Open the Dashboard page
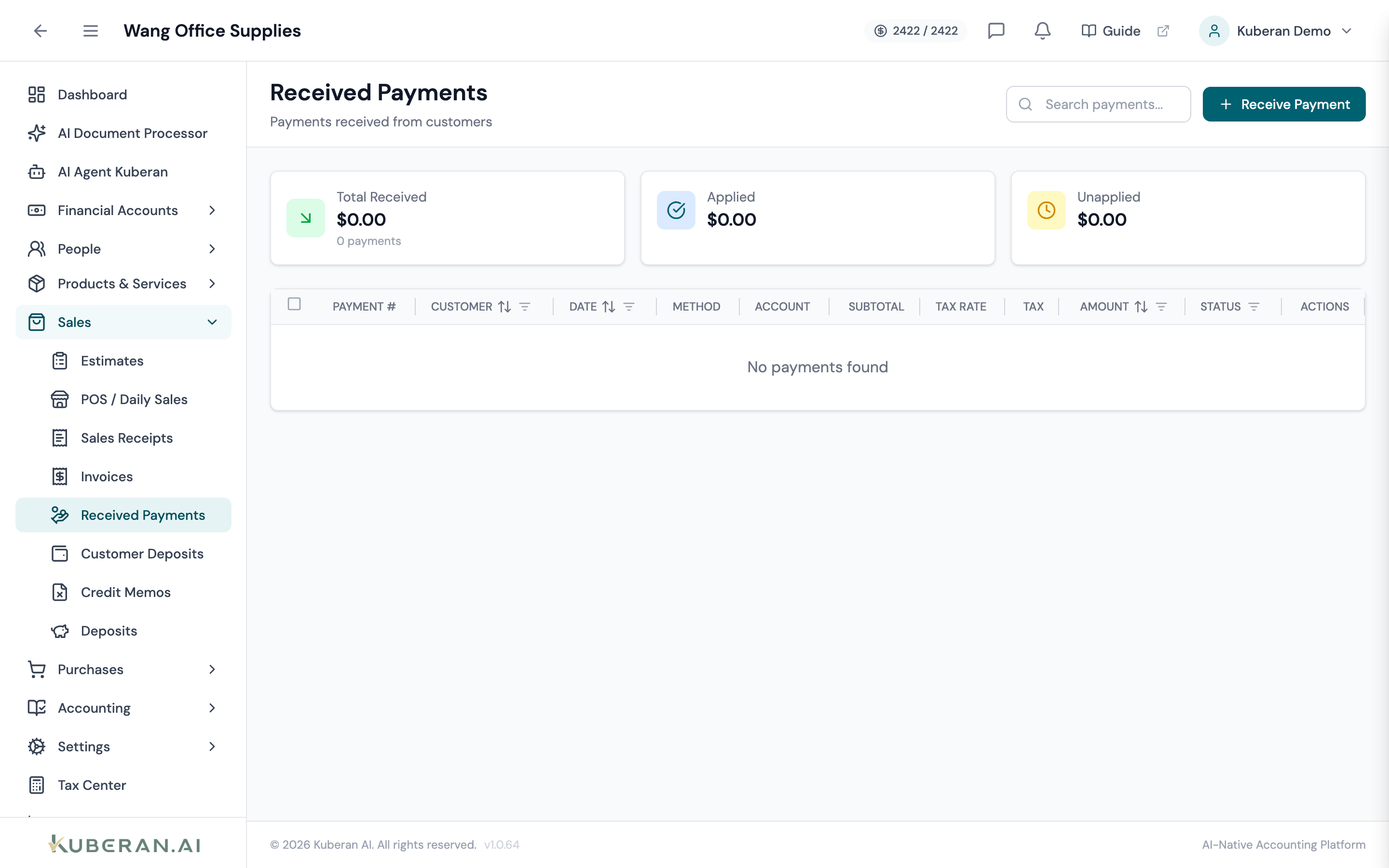Viewport: 1389px width, 868px height. point(123,94)
